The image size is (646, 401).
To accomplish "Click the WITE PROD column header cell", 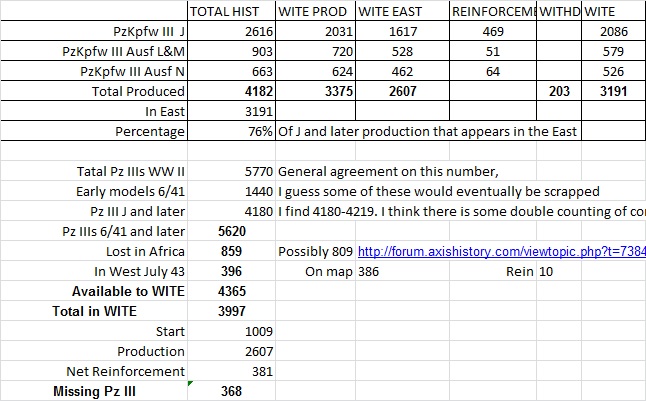I will pos(313,12).
